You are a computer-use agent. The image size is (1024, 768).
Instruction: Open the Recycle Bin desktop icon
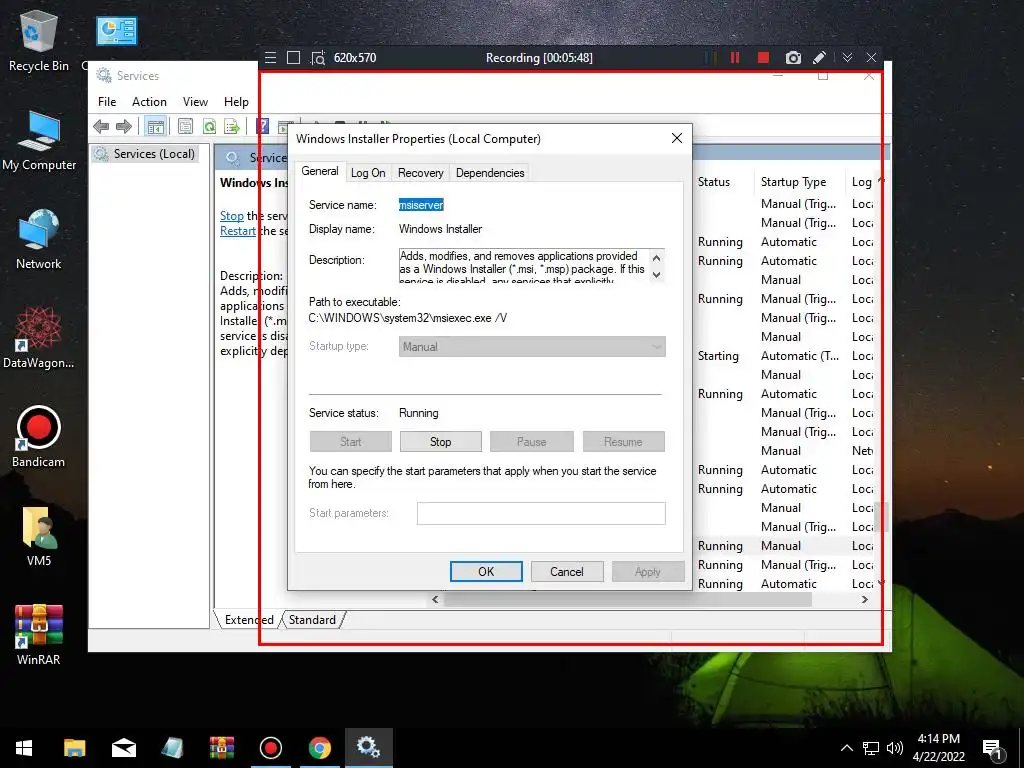point(39,42)
